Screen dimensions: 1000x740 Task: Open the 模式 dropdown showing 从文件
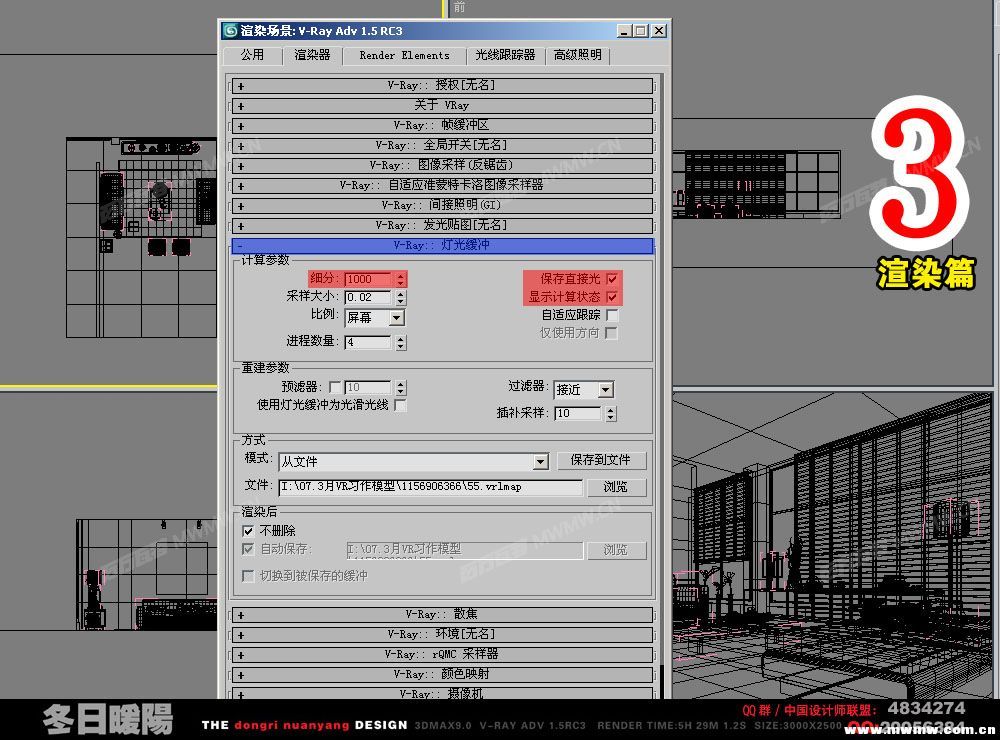pyautogui.click(x=413, y=461)
